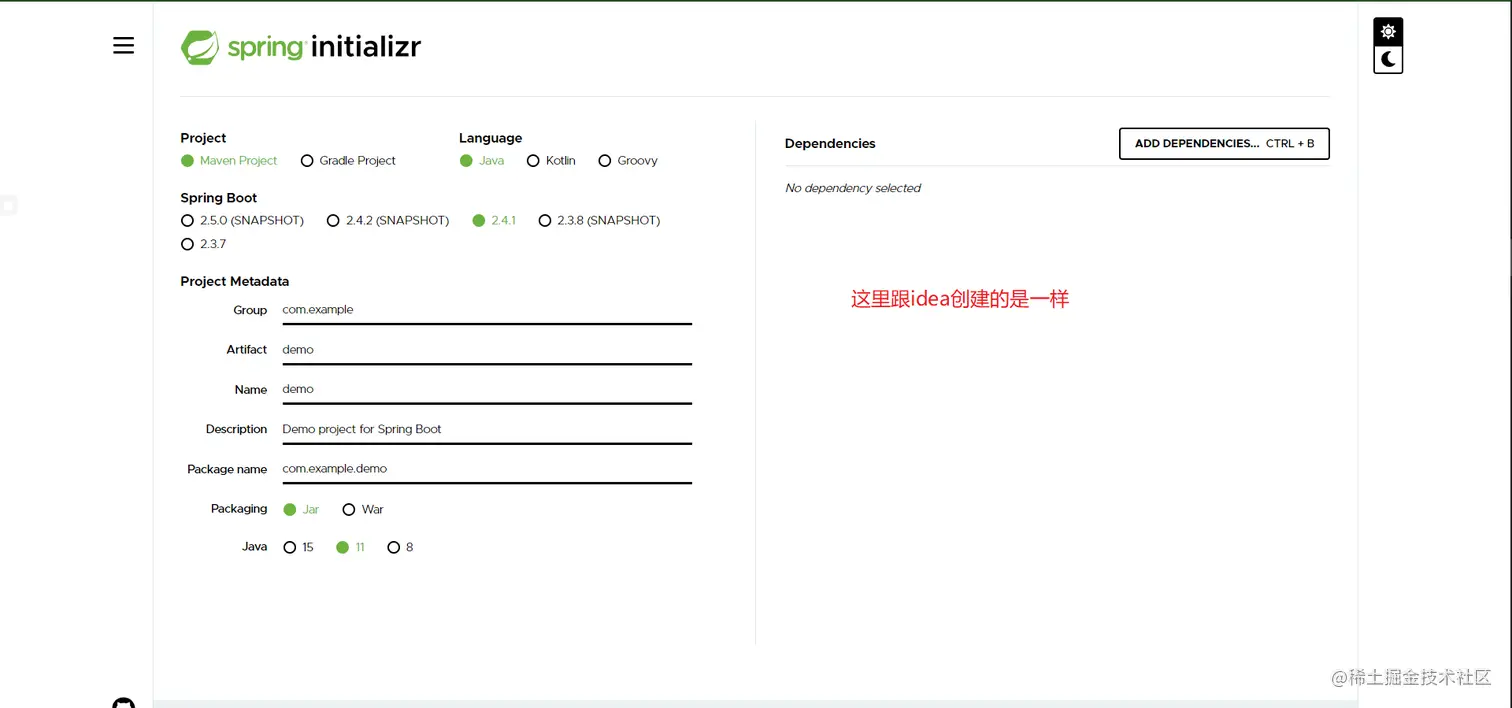Click the Spring Initializr logo

pos(300,46)
